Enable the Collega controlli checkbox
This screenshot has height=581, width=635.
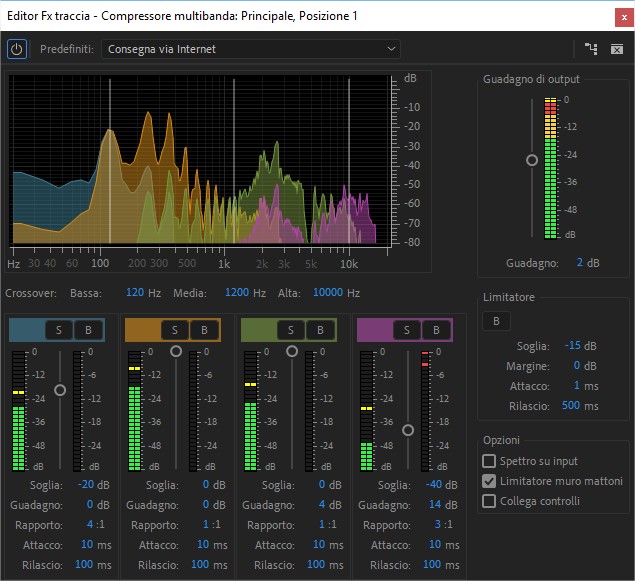(489, 501)
